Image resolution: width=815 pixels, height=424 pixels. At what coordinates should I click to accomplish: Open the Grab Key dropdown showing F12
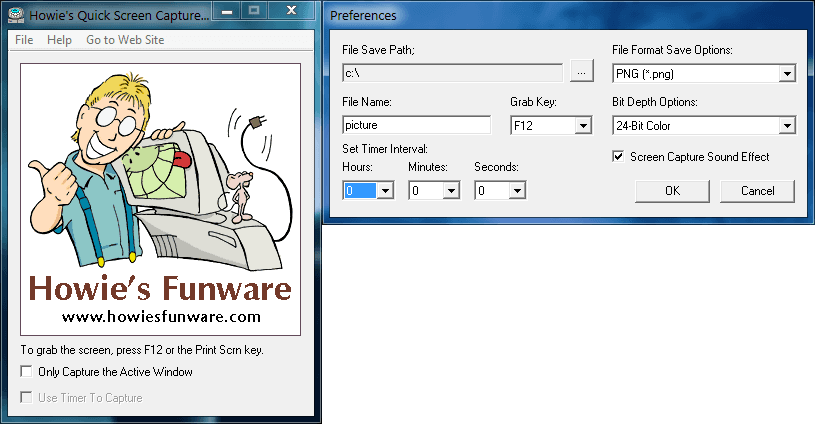click(x=583, y=126)
